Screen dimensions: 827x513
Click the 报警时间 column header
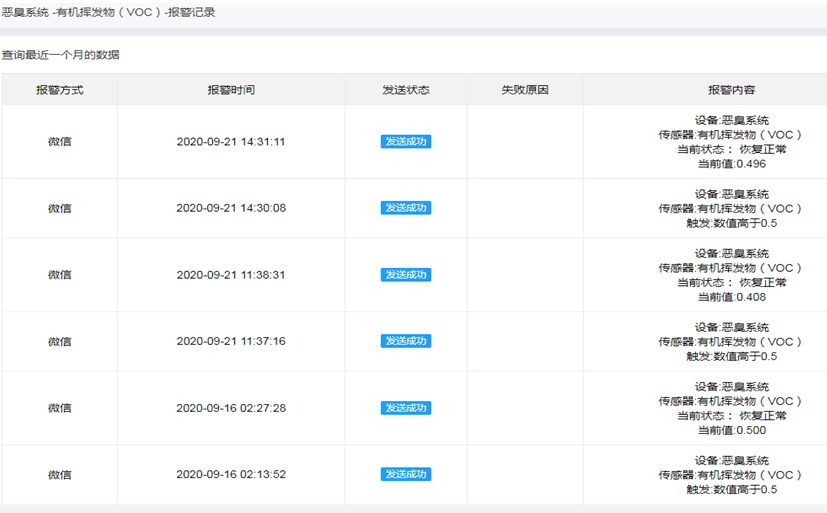[231, 90]
